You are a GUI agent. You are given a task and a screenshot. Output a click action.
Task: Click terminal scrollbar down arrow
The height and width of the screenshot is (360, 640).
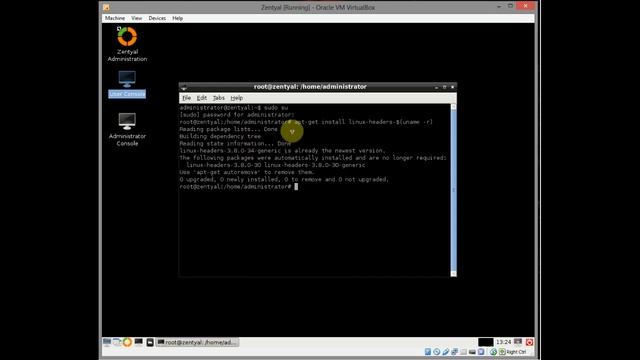[x=453, y=273]
